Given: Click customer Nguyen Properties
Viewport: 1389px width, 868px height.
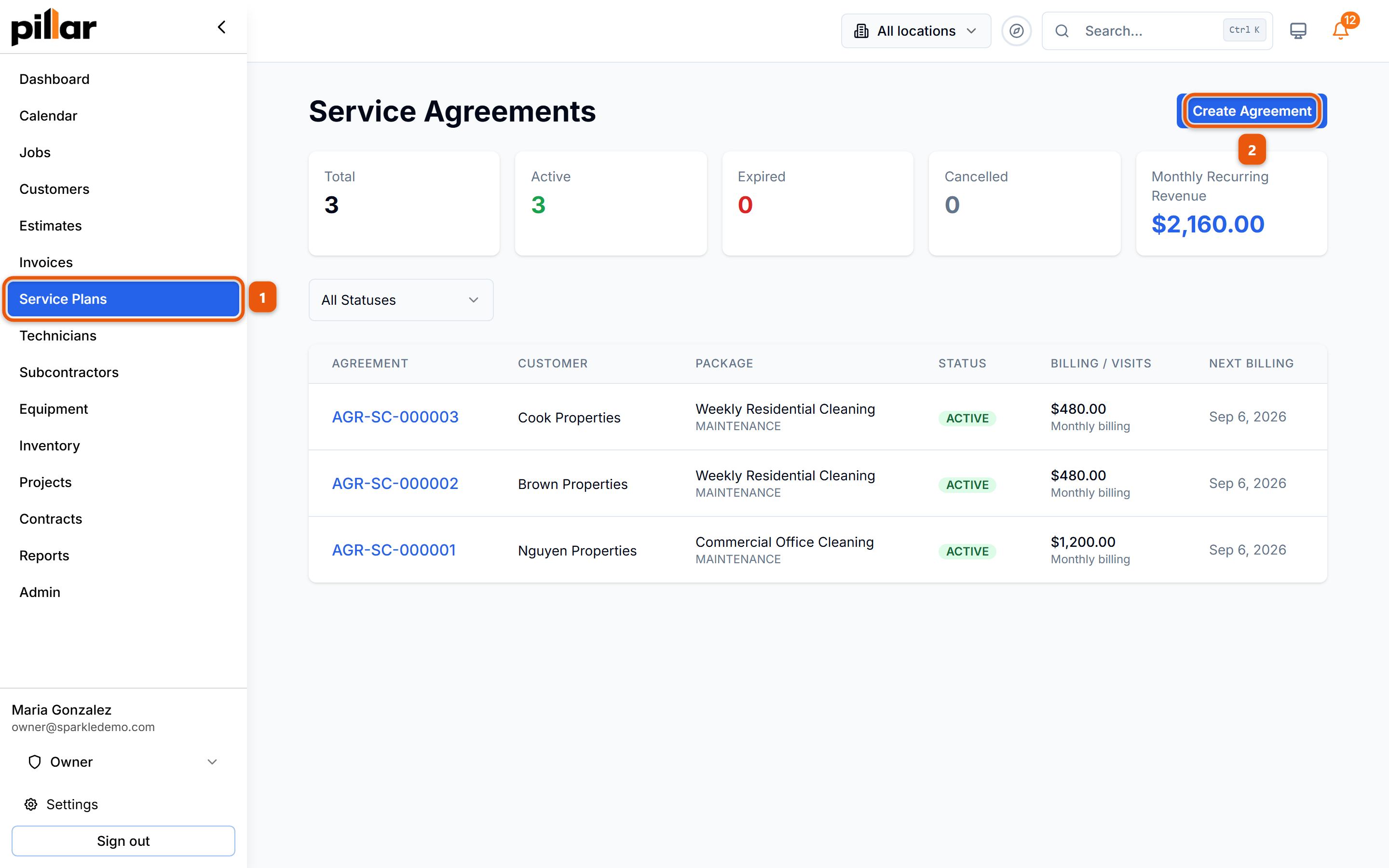Looking at the screenshot, I should [x=577, y=551].
